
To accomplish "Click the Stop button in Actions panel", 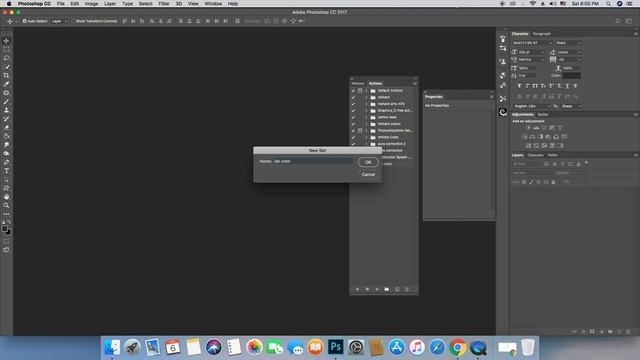I will [x=357, y=289].
